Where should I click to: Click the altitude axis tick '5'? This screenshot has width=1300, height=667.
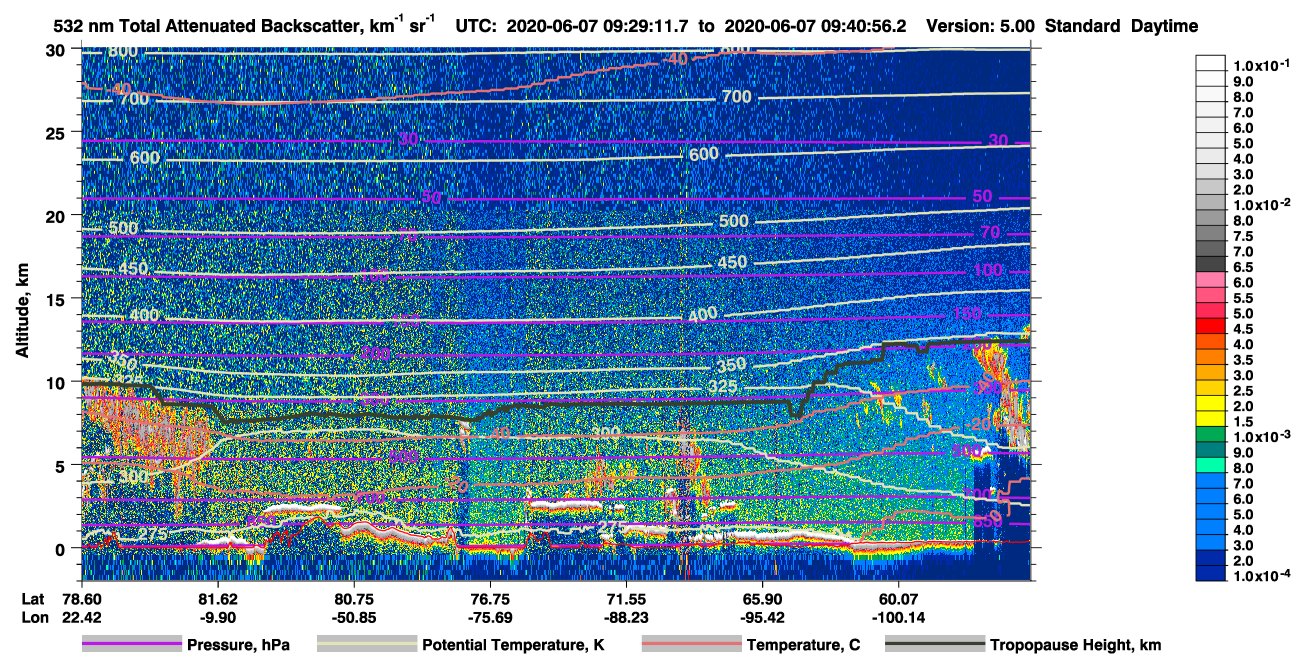61,465
